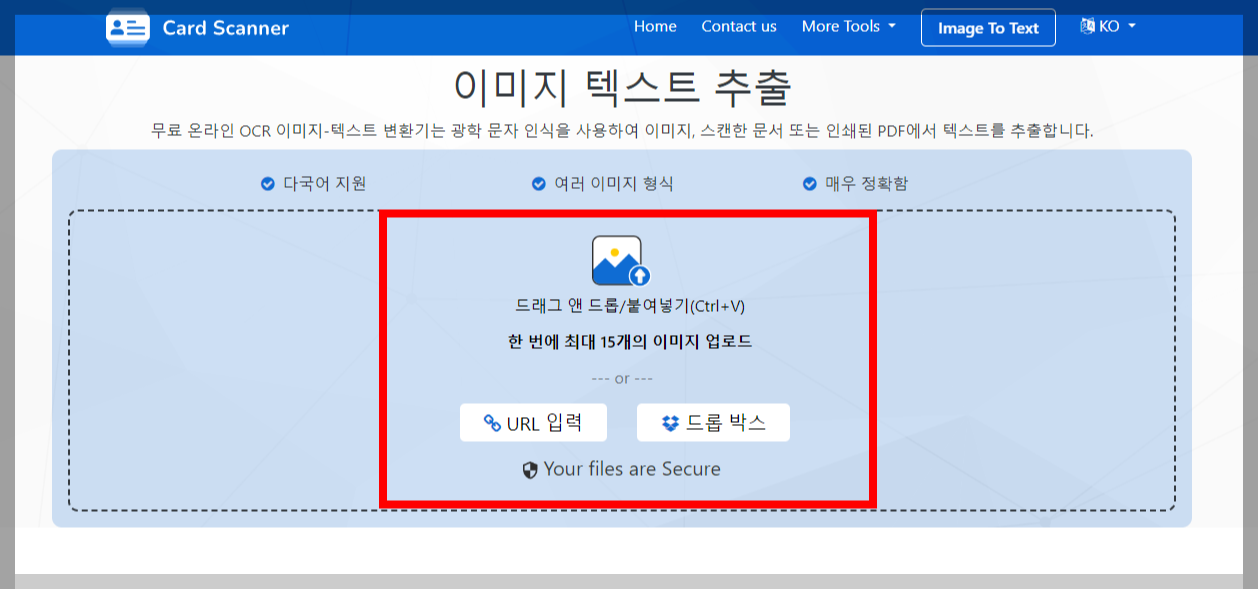Open the Contact us page
This screenshot has height=589, width=1258.
(738, 27)
